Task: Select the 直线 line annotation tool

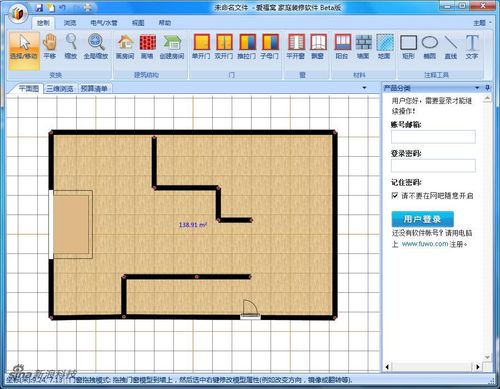Action: pyautogui.click(x=451, y=47)
